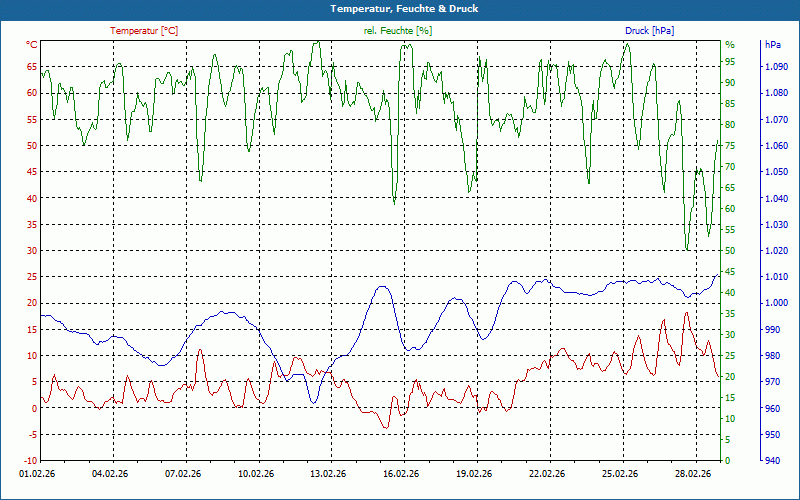Select the red legend label "Temperatur [°C]"
Screen dimensions: 800x500
click(x=144, y=31)
